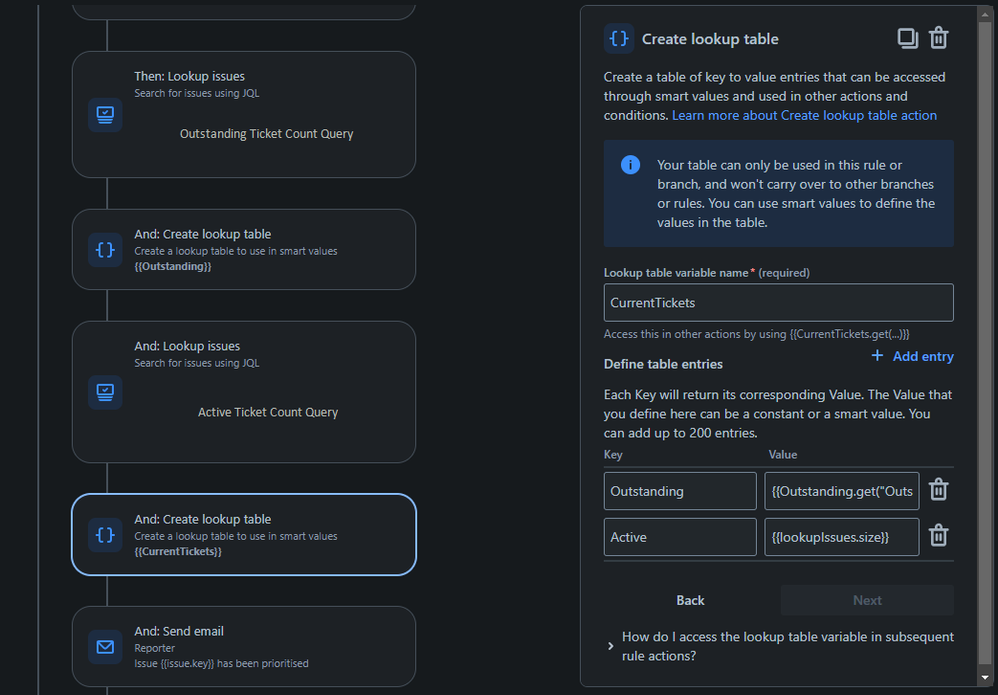This screenshot has width=998, height=695.
Task: Click the Outstanding key input field
Action: pyautogui.click(x=680, y=491)
